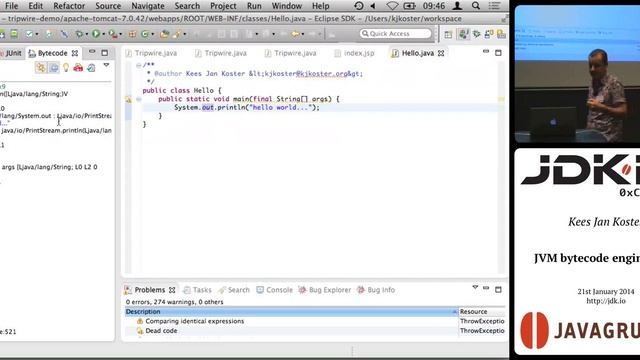640x360 pixels.
Task: Open the macOS notification center icon
Action: pyautogui.click(x=494, y=6)
